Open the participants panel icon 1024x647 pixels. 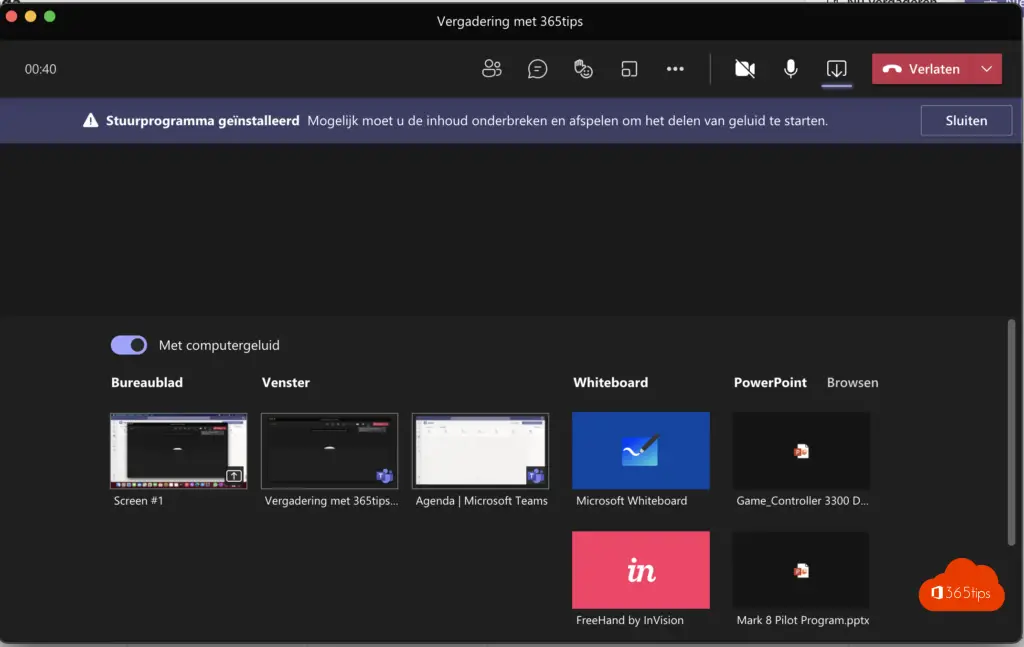tap(492, 69)
